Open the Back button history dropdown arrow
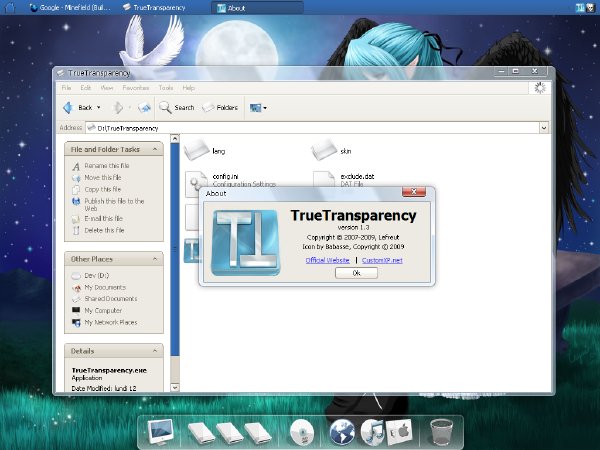Viewport: 600px width, 450px height. pyautogui.click(x=99, y=108)
